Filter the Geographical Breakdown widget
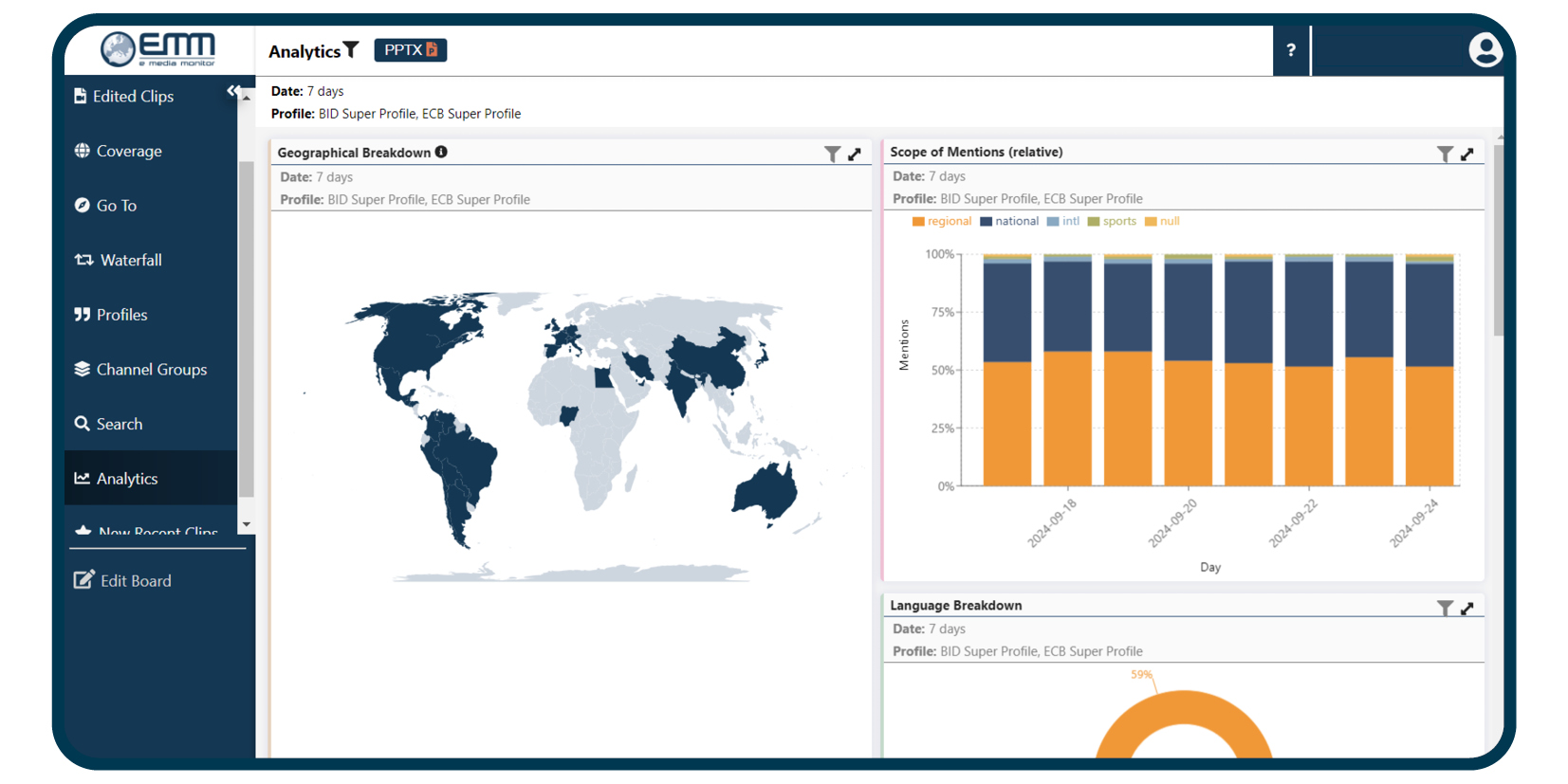The image size is (1568, 784). (x=832, y=154)
